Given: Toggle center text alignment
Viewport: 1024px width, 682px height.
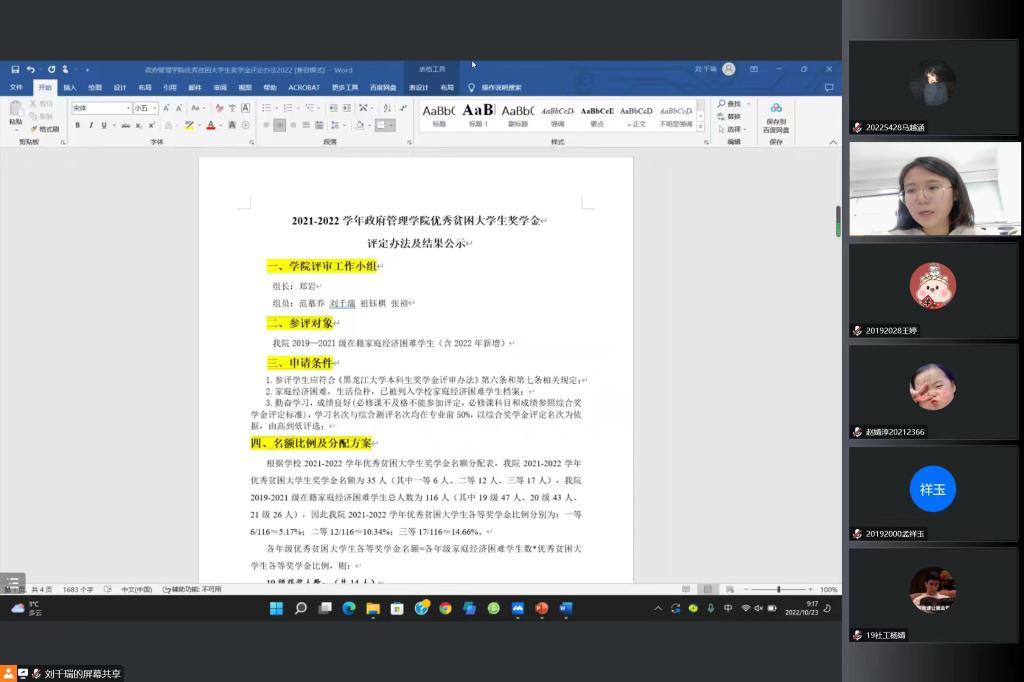Looking at the screenshot, I should pyautogui.click(x=280, y=125).
